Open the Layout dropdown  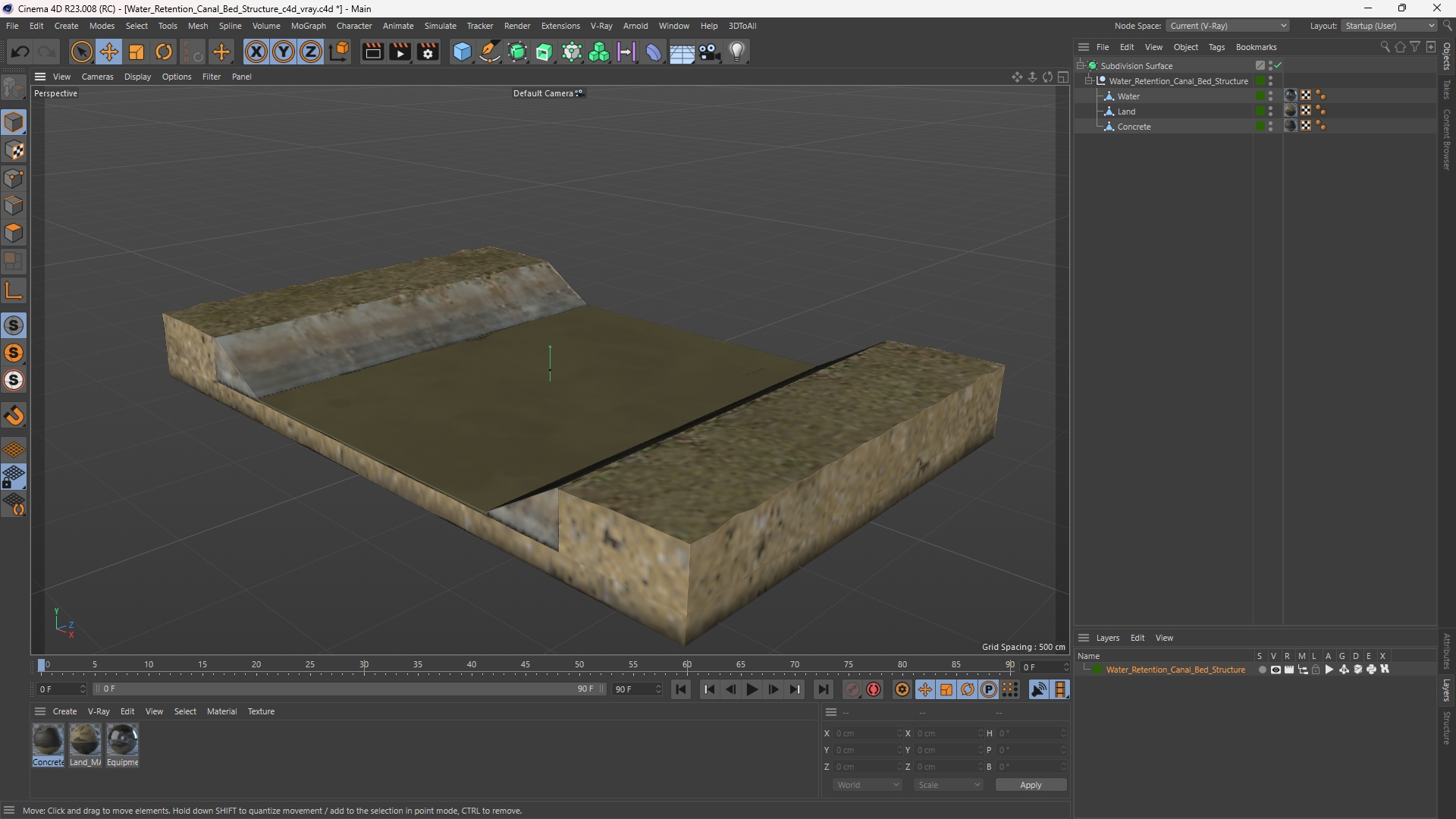(1389, 26)
